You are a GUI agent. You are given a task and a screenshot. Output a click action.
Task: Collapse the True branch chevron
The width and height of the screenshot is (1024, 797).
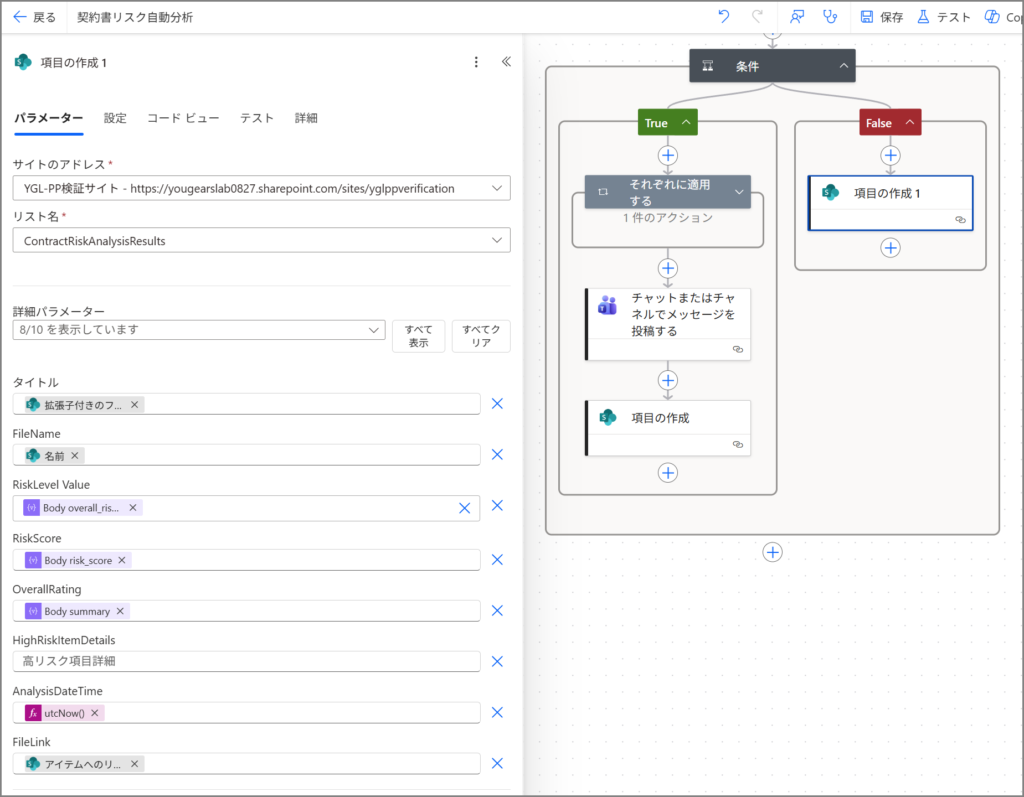coord(686,123)
